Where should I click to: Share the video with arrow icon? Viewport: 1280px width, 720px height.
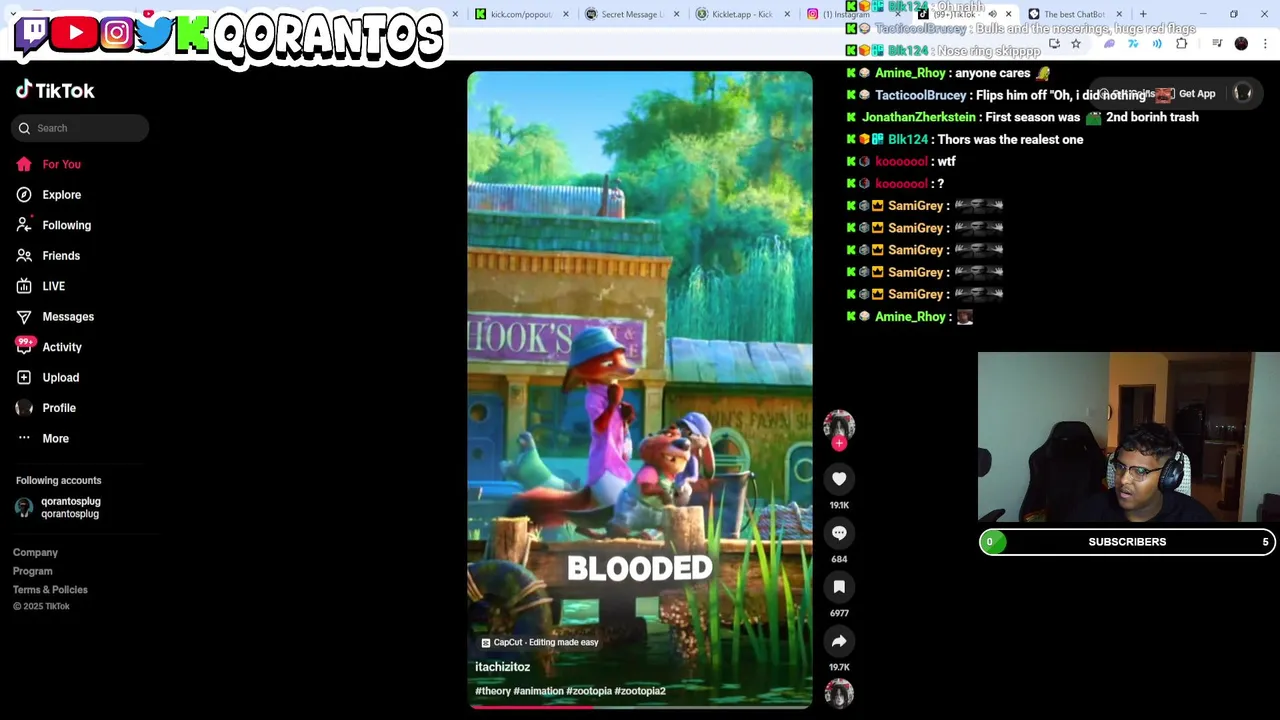pos(839,641)
